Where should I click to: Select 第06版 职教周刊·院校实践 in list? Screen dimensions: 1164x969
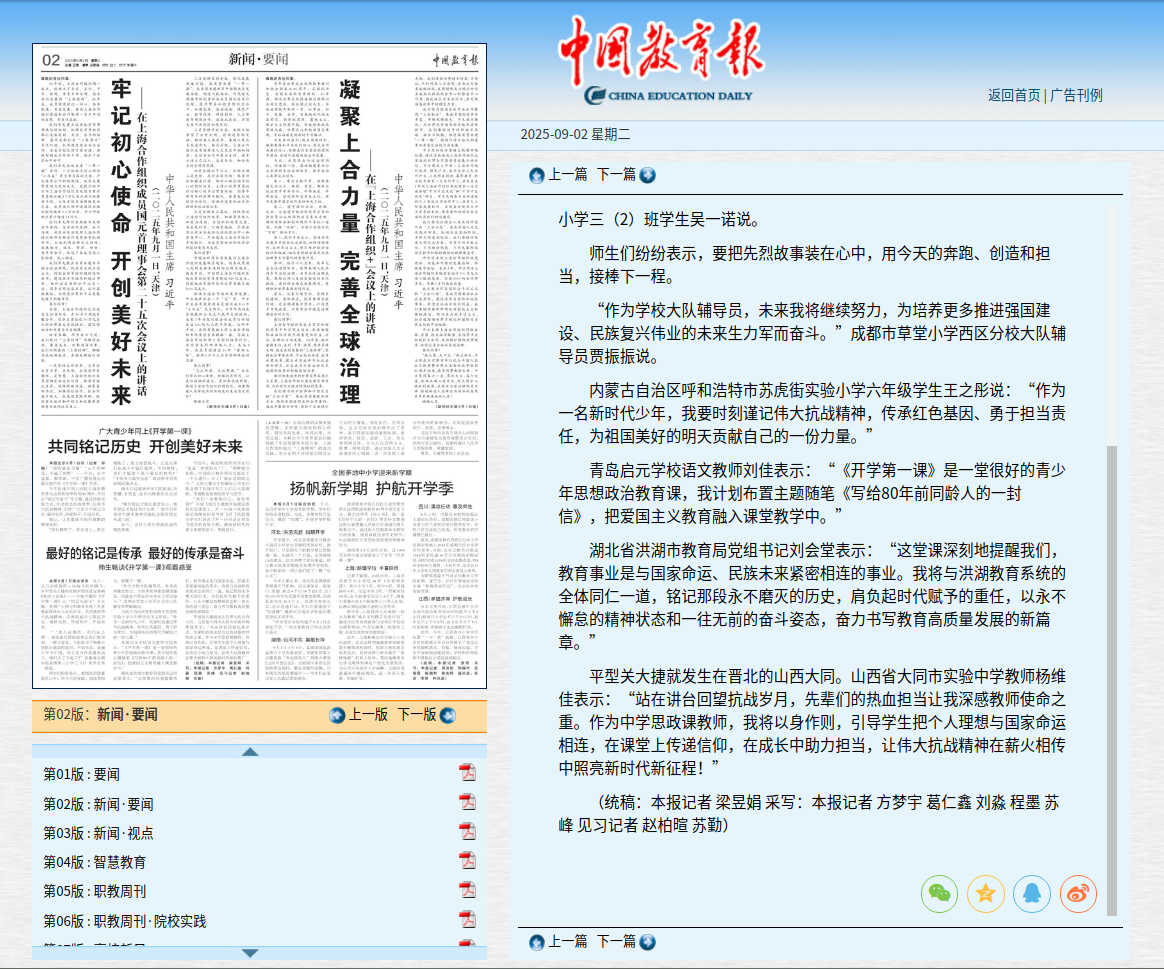124,920
